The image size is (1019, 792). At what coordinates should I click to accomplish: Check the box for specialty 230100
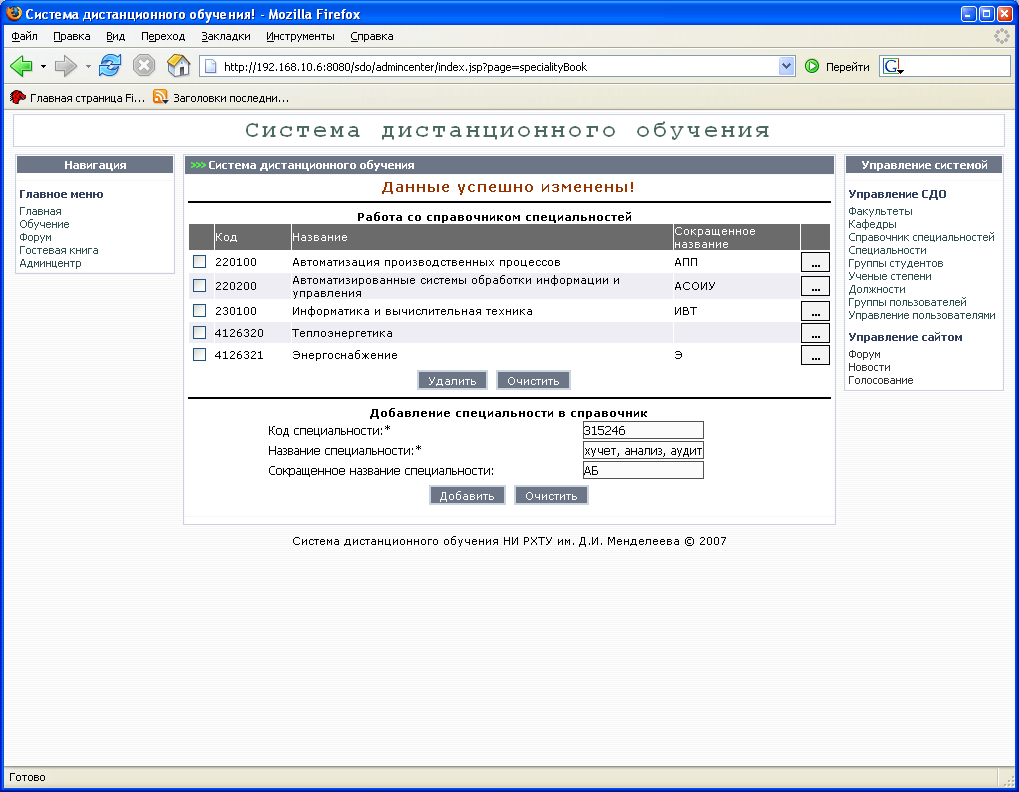pos(200,311)
